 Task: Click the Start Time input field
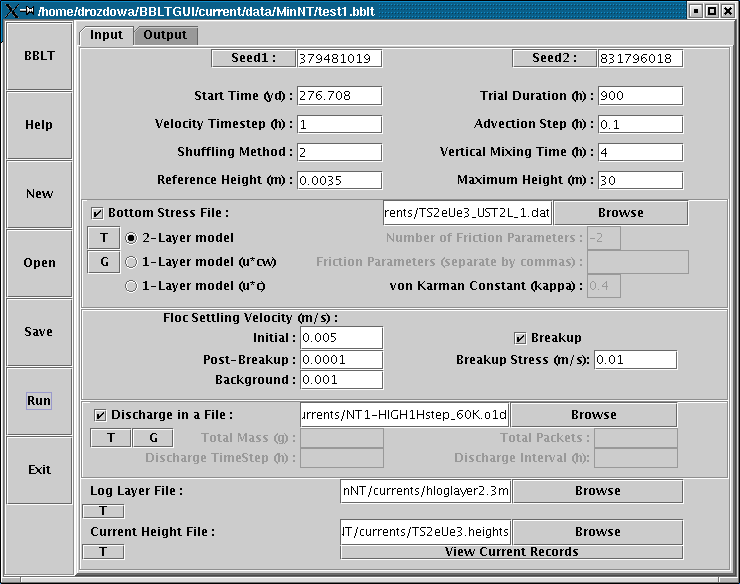click(x=339, y=96)
